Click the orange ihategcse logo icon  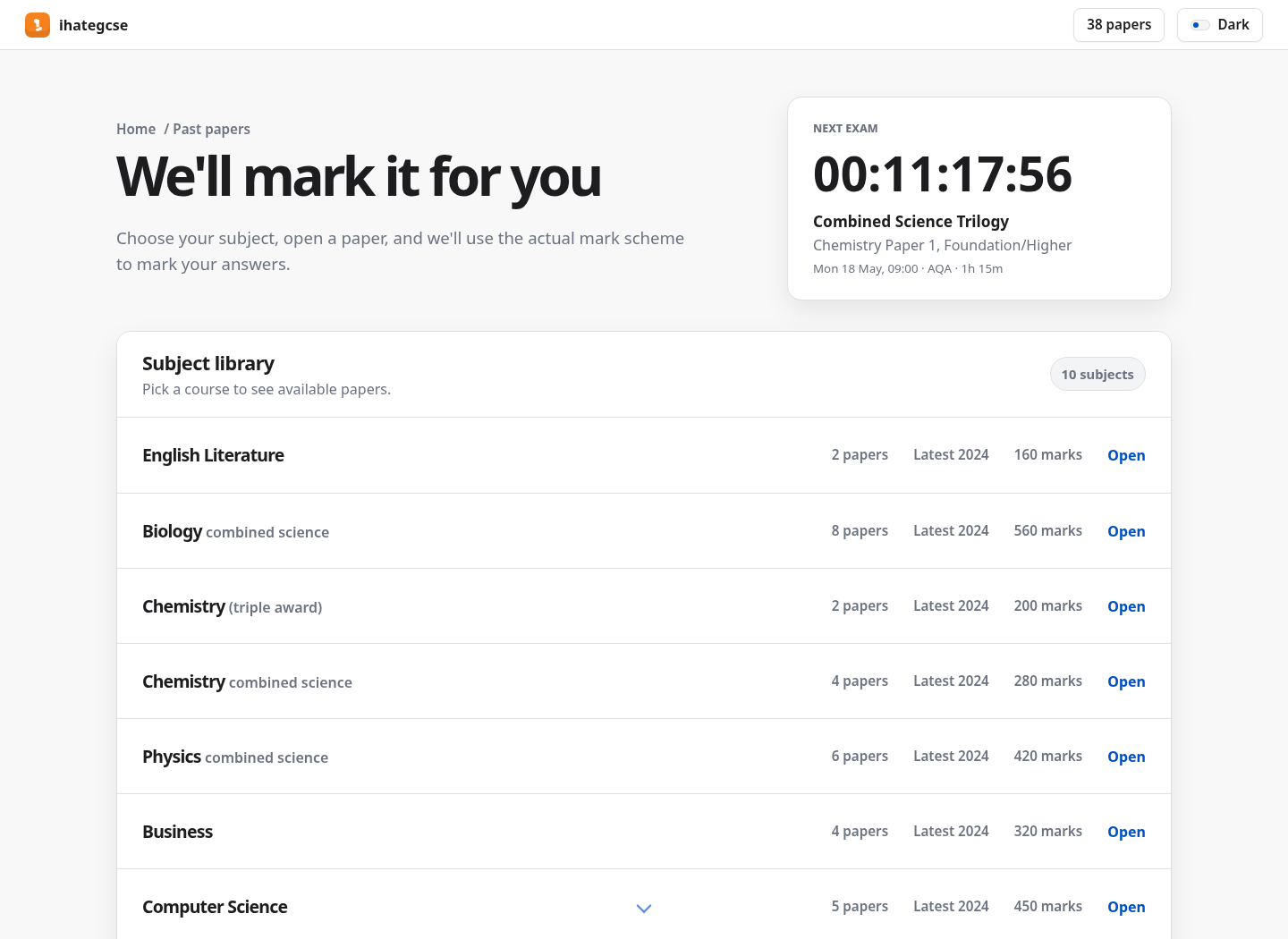pos(38,25)
